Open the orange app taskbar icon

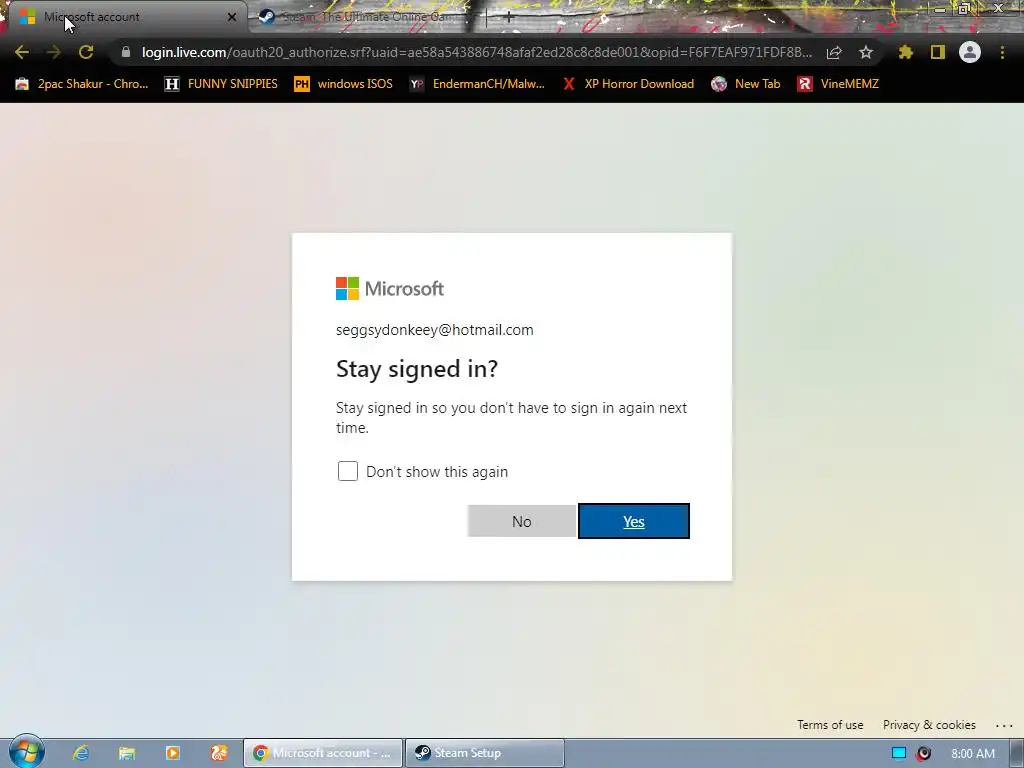click(219, 753)
